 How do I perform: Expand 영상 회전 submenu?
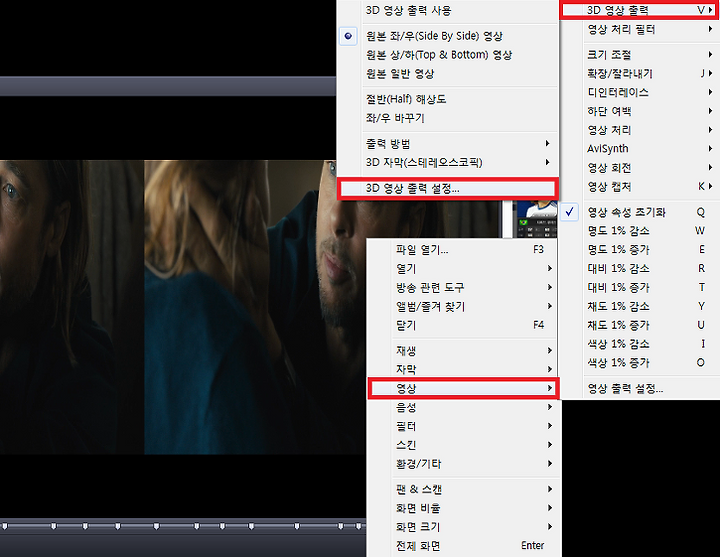tap(640, 168)
